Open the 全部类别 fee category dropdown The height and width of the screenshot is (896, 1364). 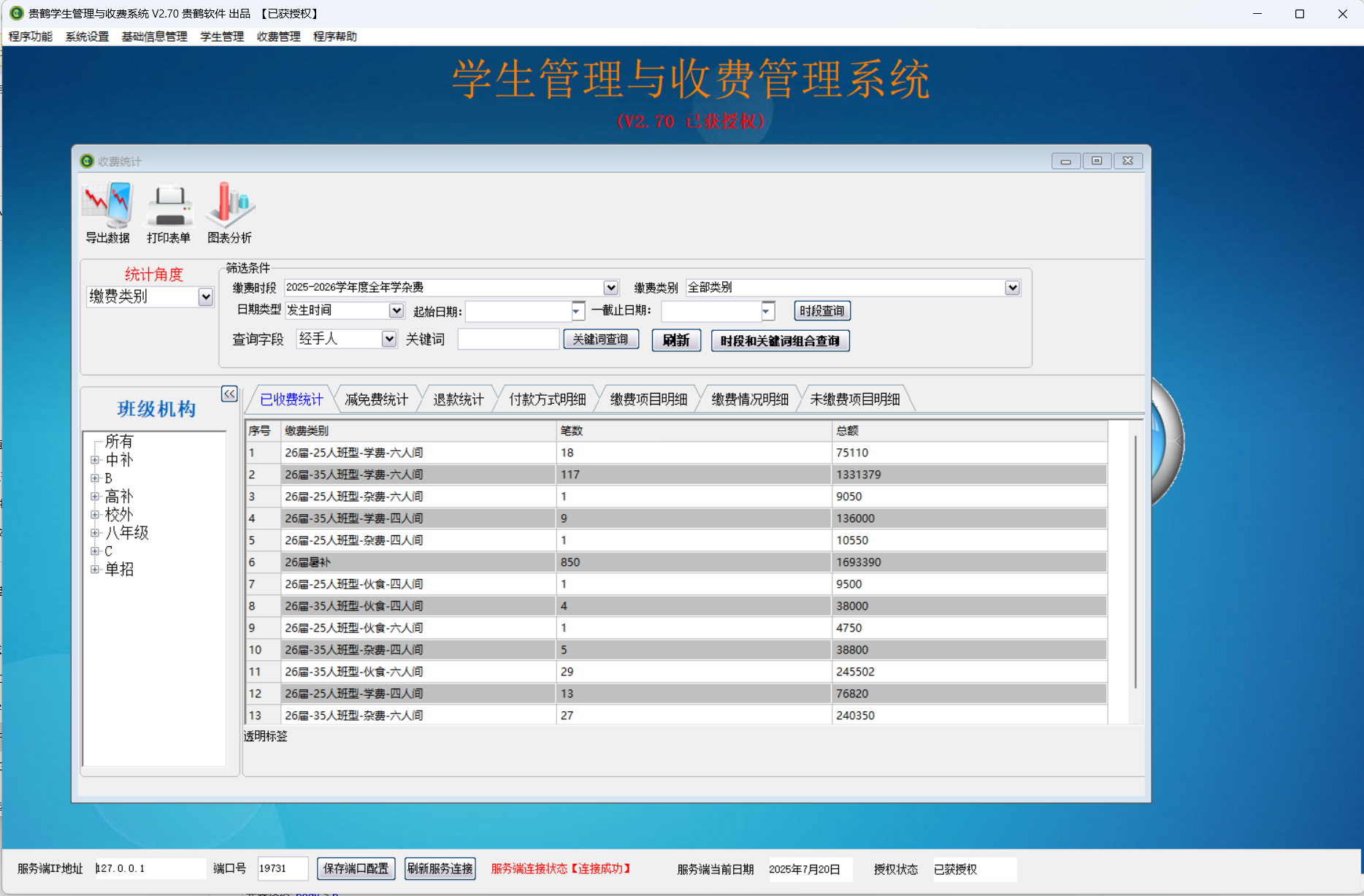click(1012, 287)
